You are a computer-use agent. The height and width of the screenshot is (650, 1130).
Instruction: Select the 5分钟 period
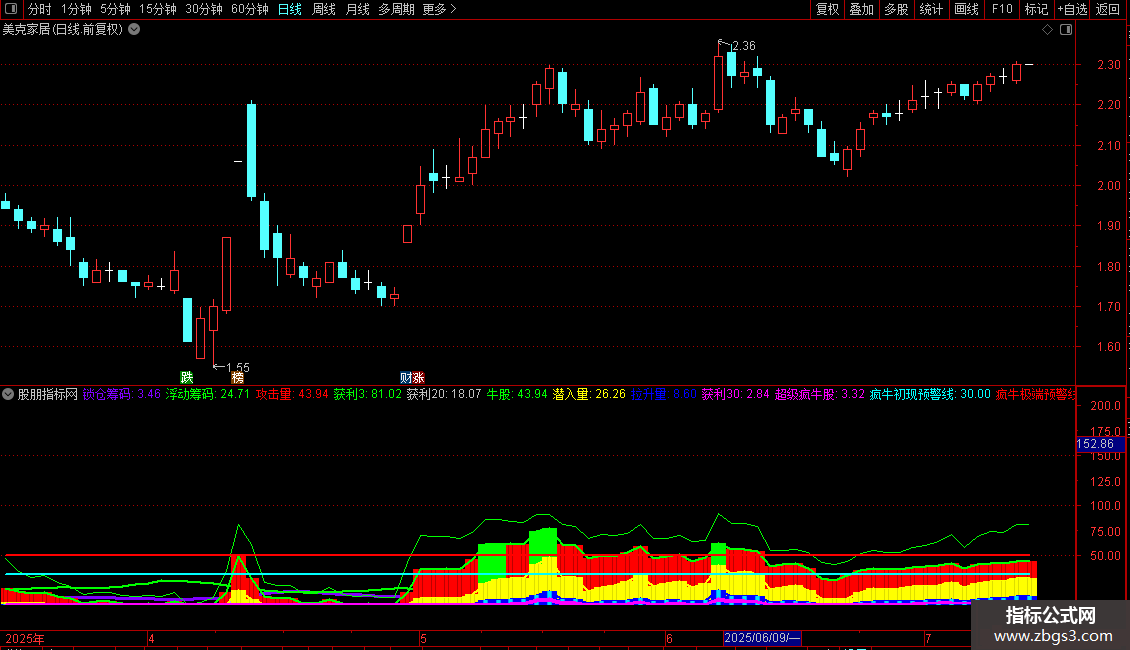(115, 9)
